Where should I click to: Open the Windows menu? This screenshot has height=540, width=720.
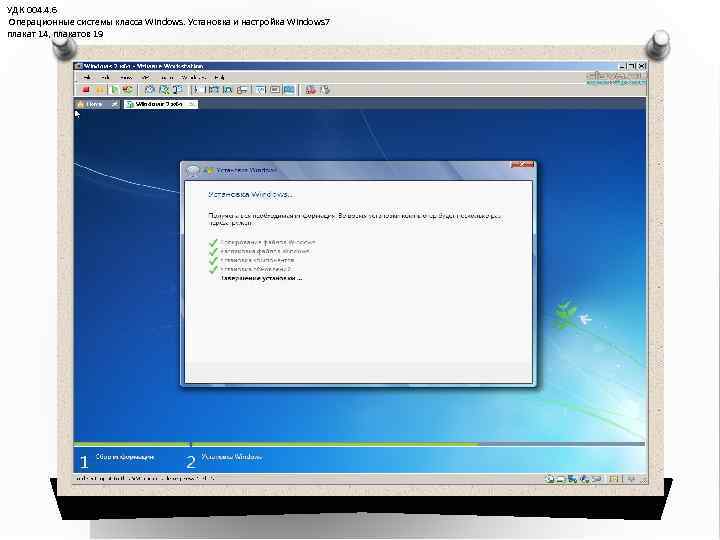194,77
